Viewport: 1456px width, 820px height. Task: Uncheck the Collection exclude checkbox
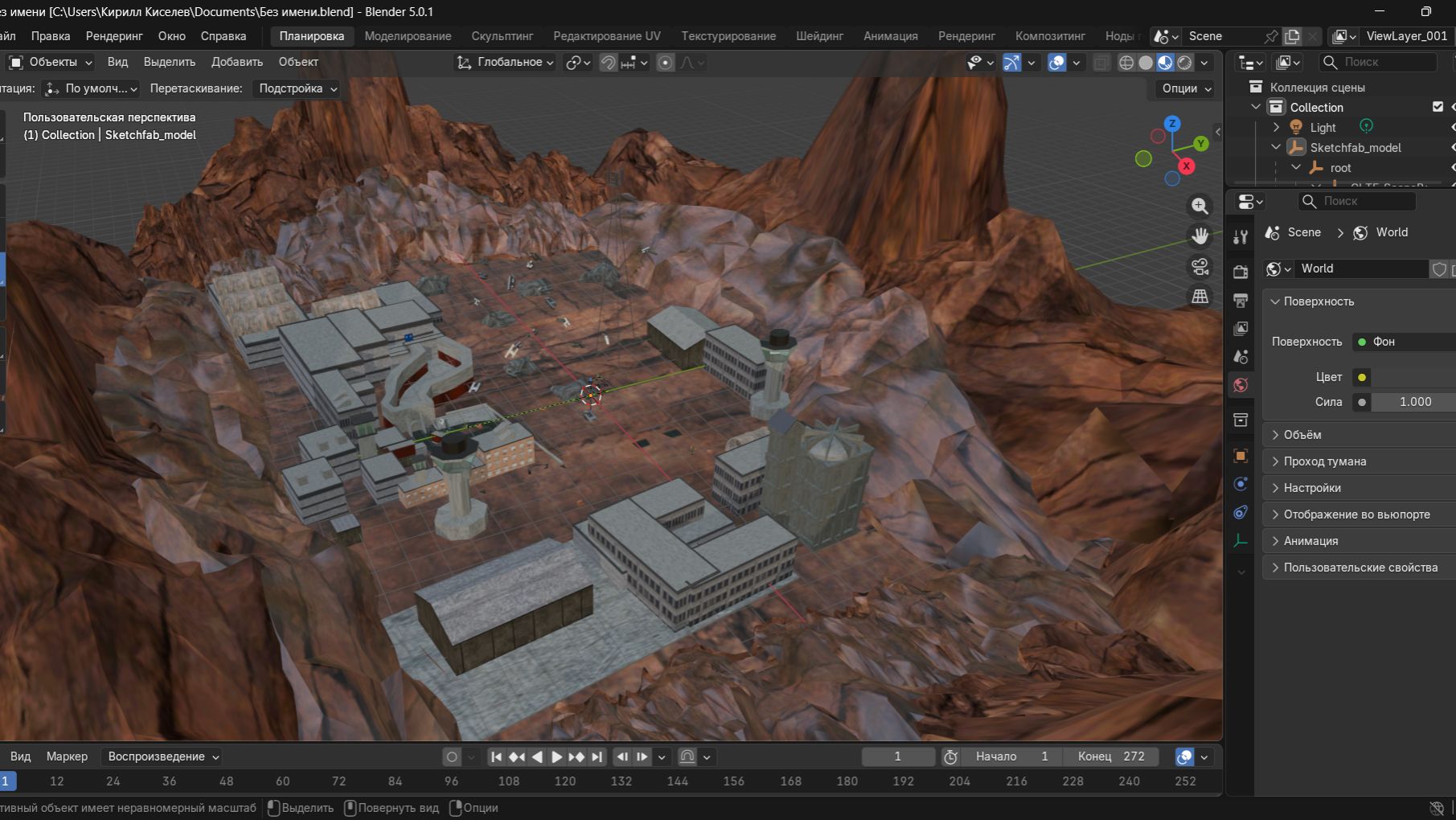tap(1438, 107)
